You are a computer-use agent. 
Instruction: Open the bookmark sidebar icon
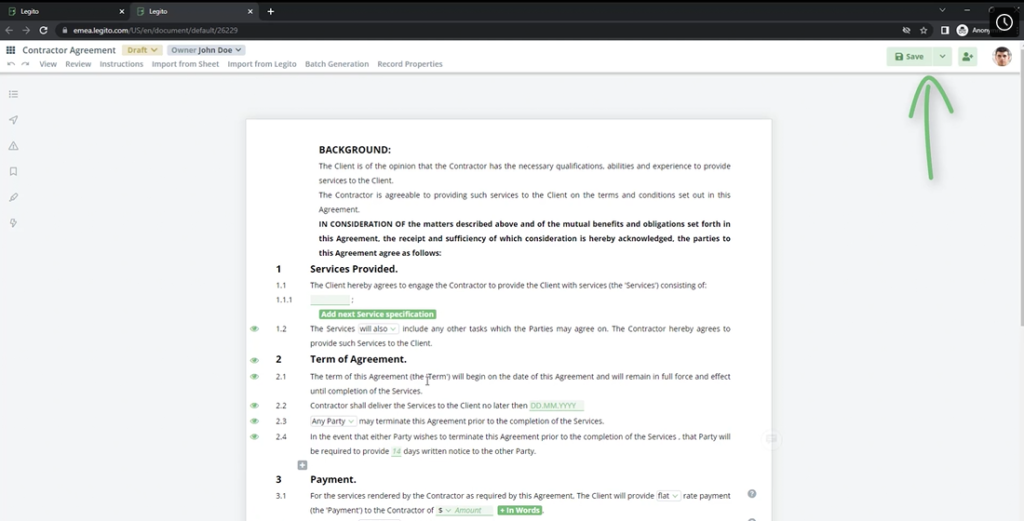click(13, 171)
